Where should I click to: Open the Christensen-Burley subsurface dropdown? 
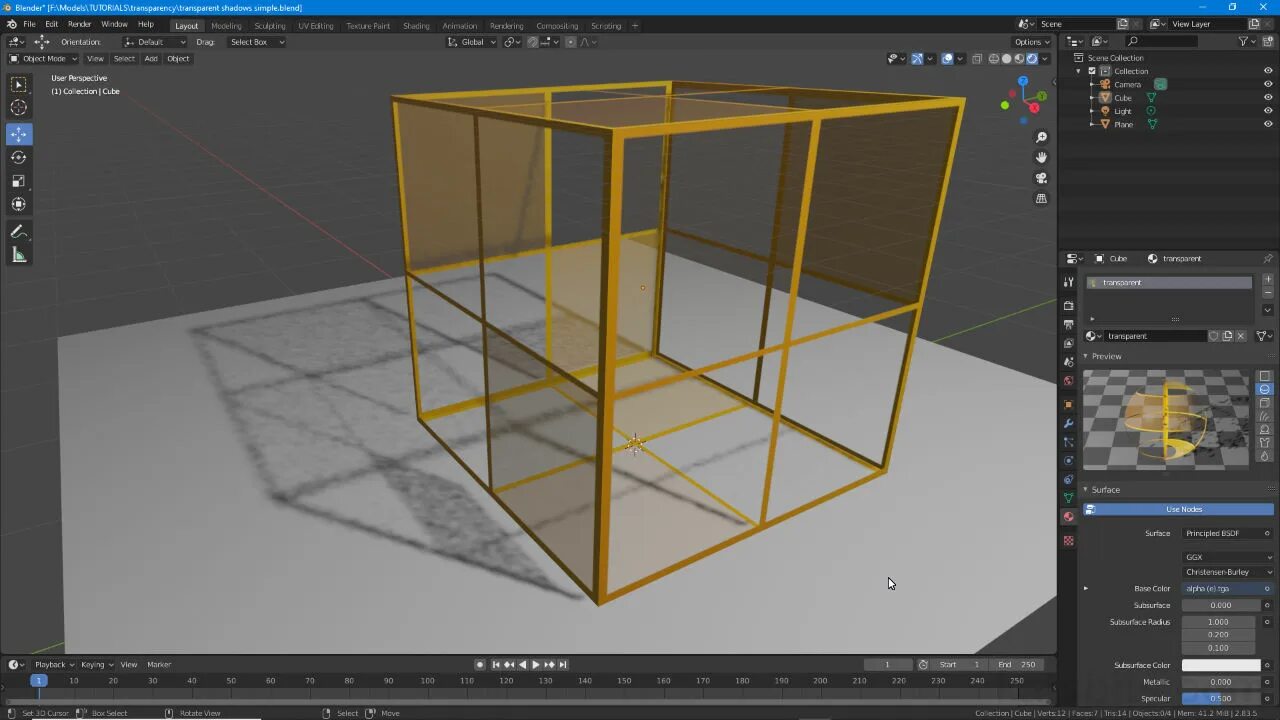pyautogui.click(x=1227, y=572)
